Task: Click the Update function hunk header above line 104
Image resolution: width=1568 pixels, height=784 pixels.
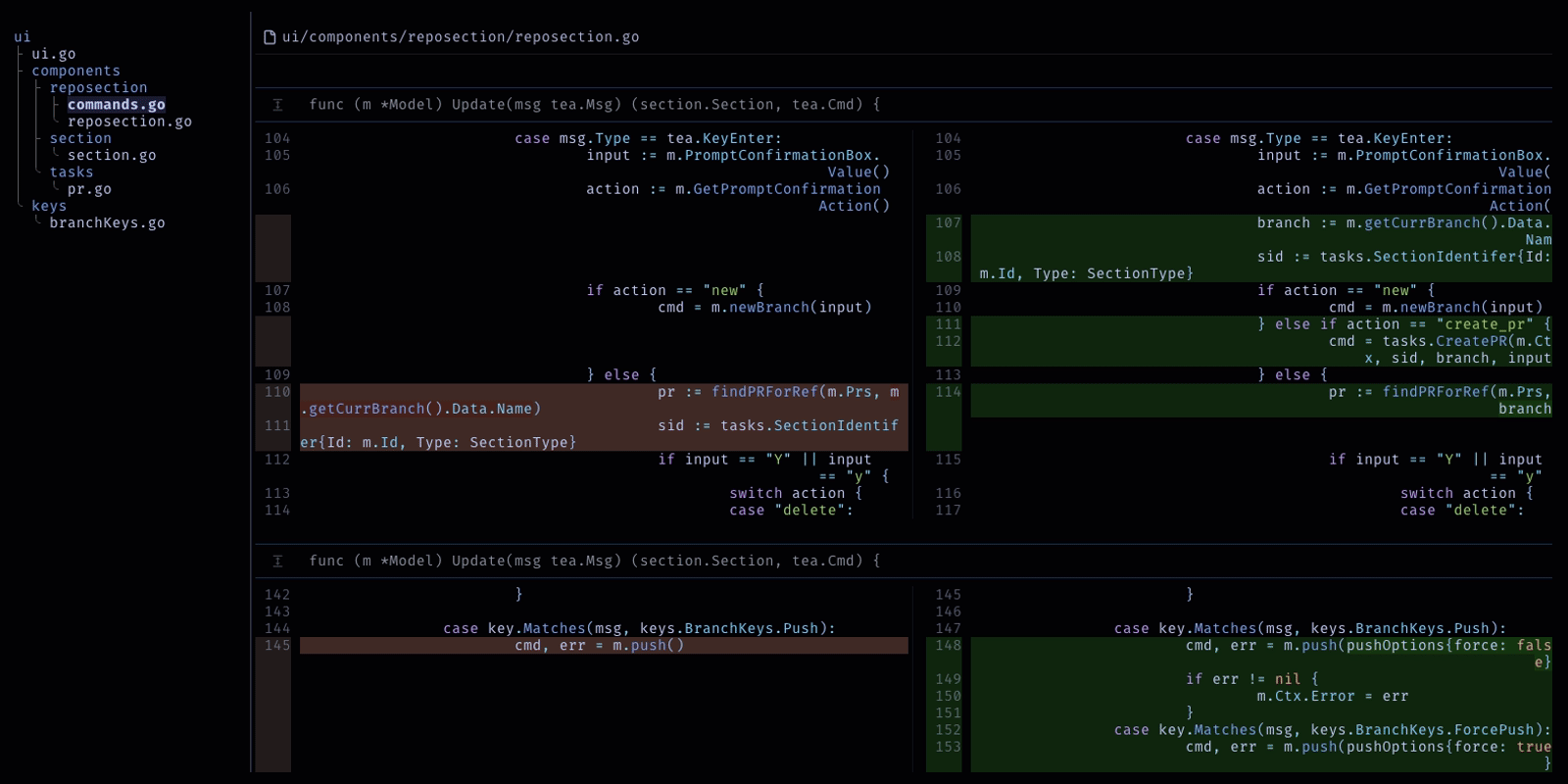Action: point(595,105)
